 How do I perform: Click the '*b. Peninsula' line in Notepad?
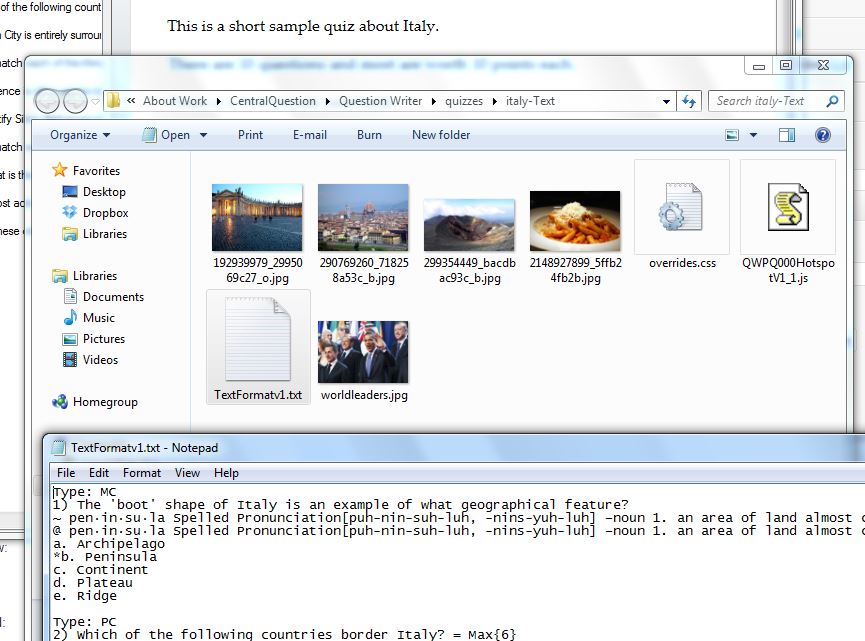[x=105, y=557]
